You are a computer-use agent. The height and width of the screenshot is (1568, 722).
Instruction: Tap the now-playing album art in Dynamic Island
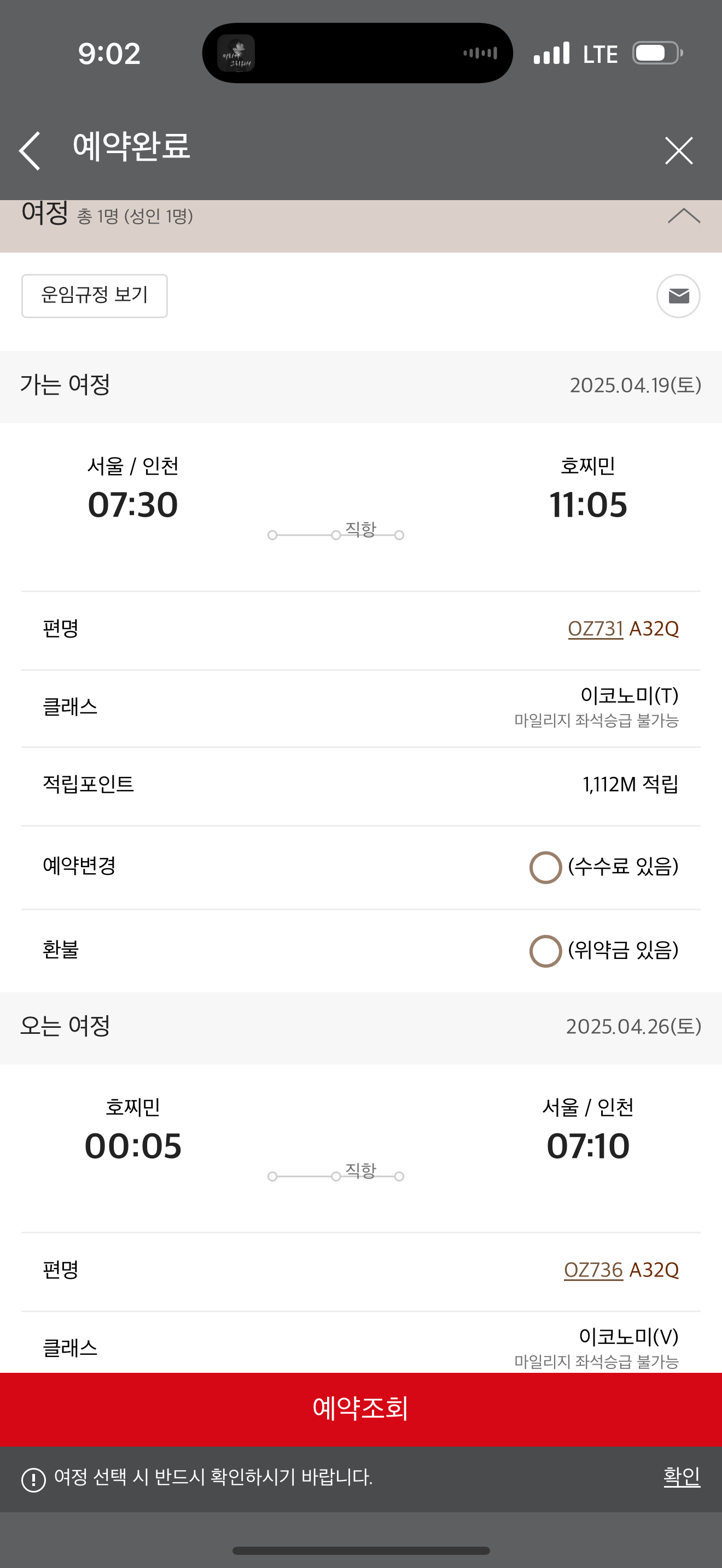(236, 54)
